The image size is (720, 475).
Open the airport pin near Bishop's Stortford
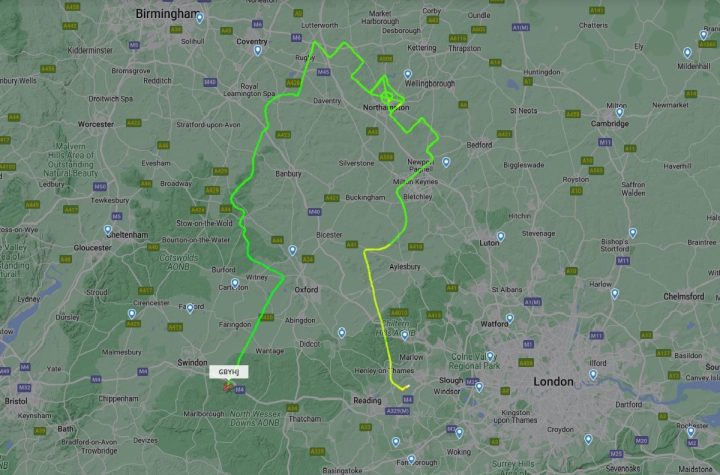click(633, 233)
